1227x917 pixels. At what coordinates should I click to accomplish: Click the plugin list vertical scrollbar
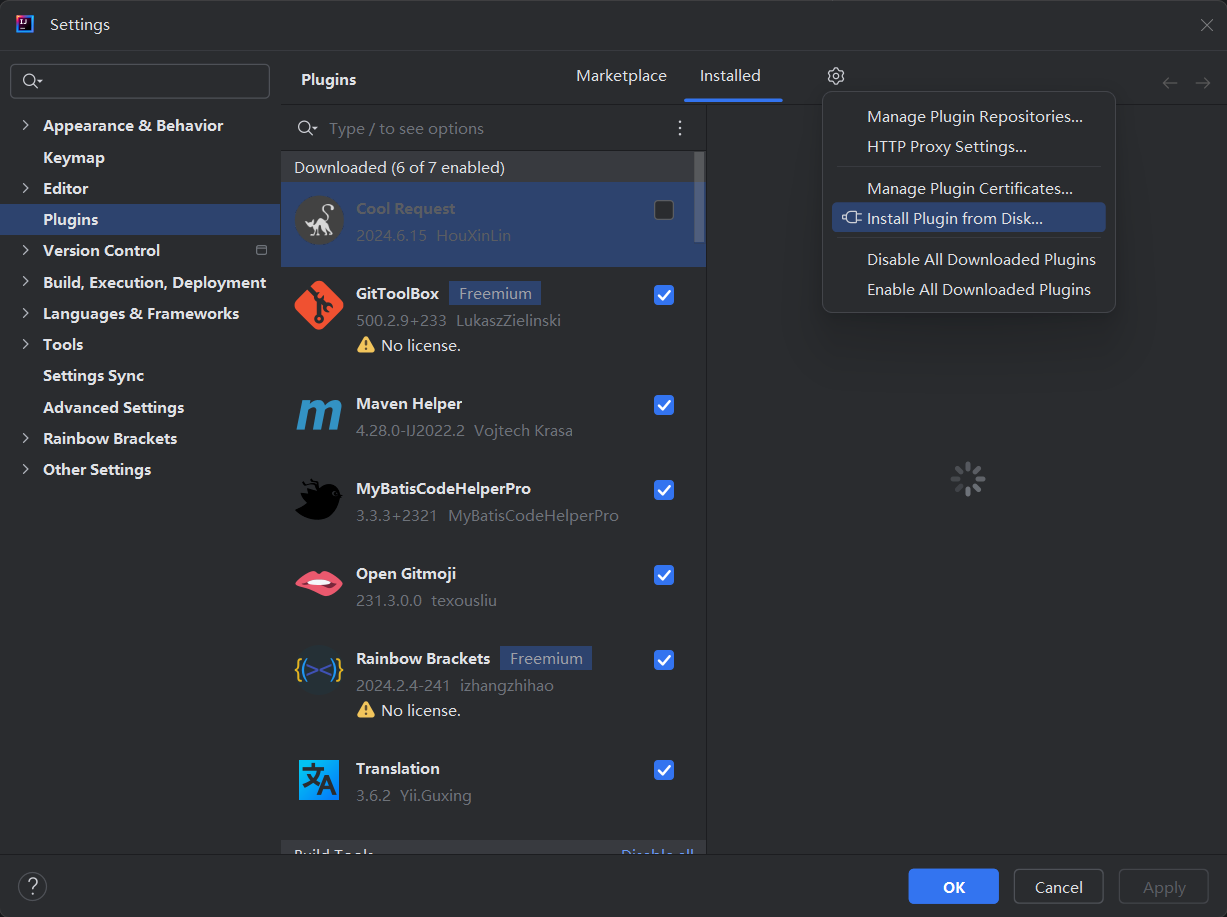click(x=699, y=196)
